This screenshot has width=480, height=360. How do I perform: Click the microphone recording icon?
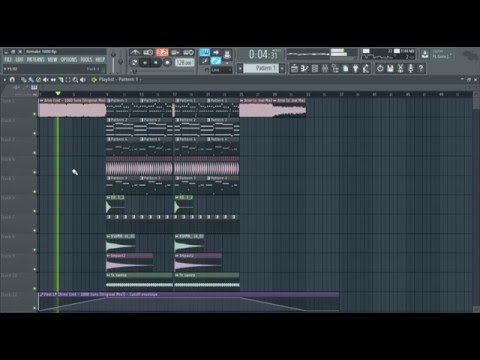click(411, 69)
